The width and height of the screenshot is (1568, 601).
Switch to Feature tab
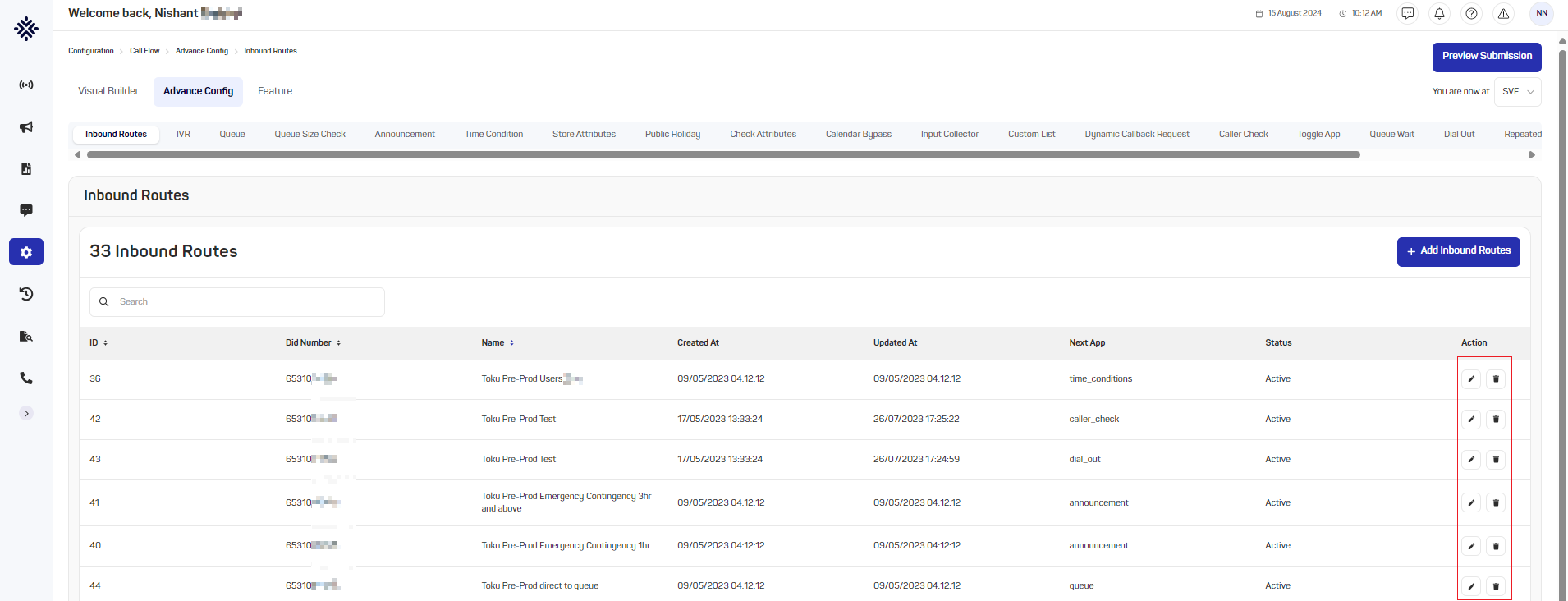[x=275, y=91]
